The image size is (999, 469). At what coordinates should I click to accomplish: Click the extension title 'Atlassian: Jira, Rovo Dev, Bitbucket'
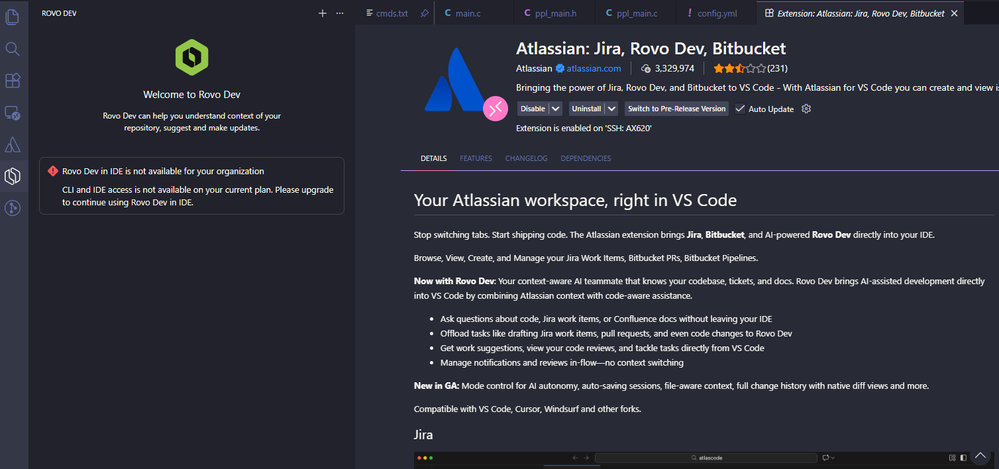coord(651,48)
